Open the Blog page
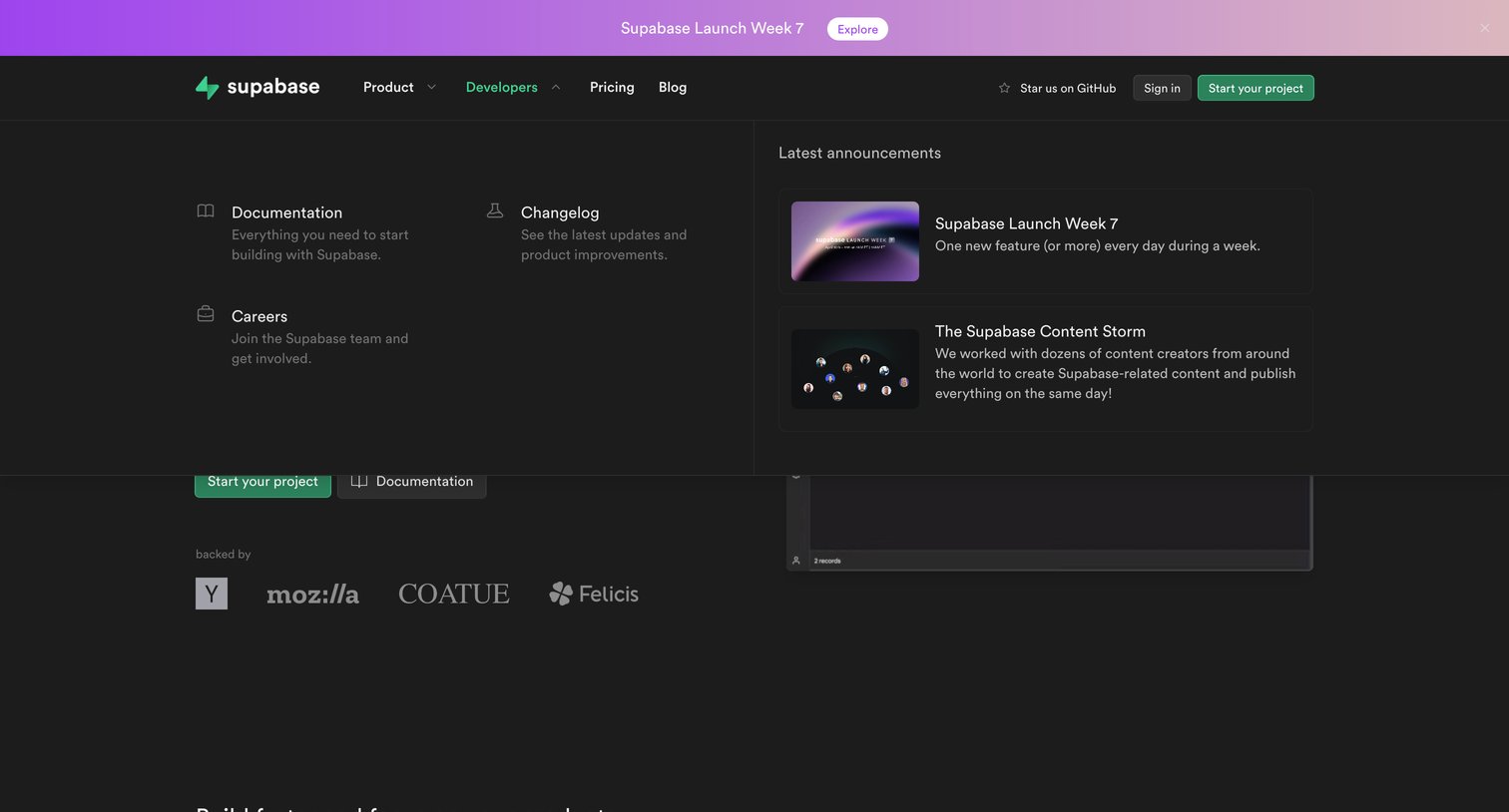Image resolution: width=1509 pixels, height=812 pixels. pyautogui.click(x=673, y=87)
